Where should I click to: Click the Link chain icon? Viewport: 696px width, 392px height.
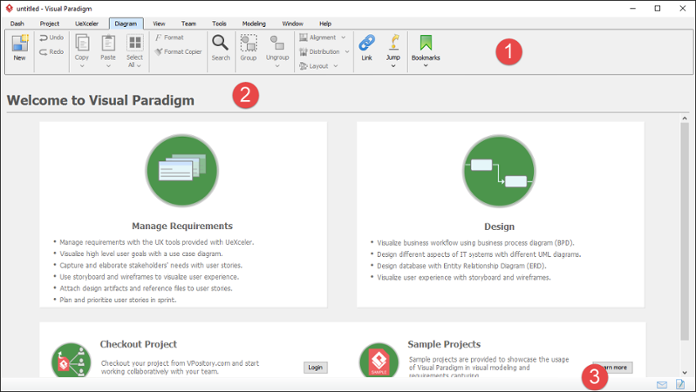coord(367,43)
